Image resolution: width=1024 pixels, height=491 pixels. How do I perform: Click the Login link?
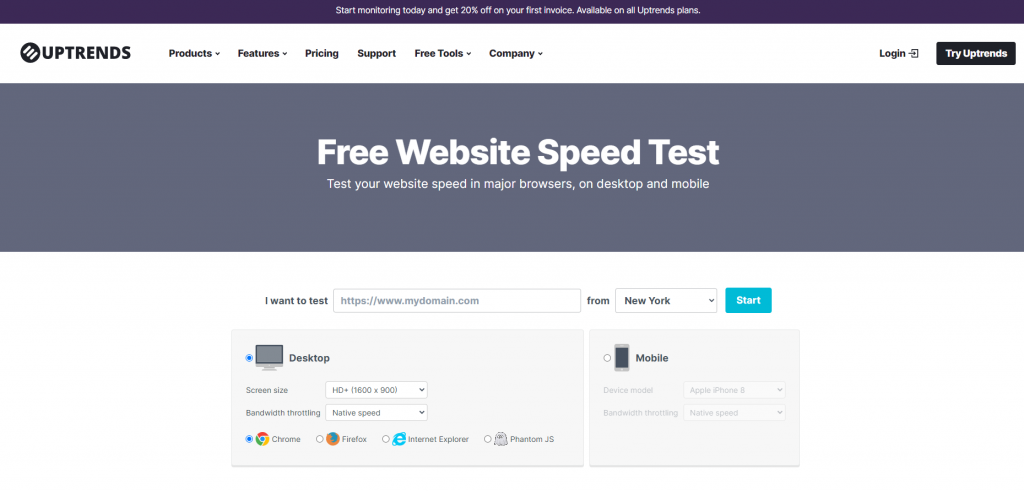(898, 53)
